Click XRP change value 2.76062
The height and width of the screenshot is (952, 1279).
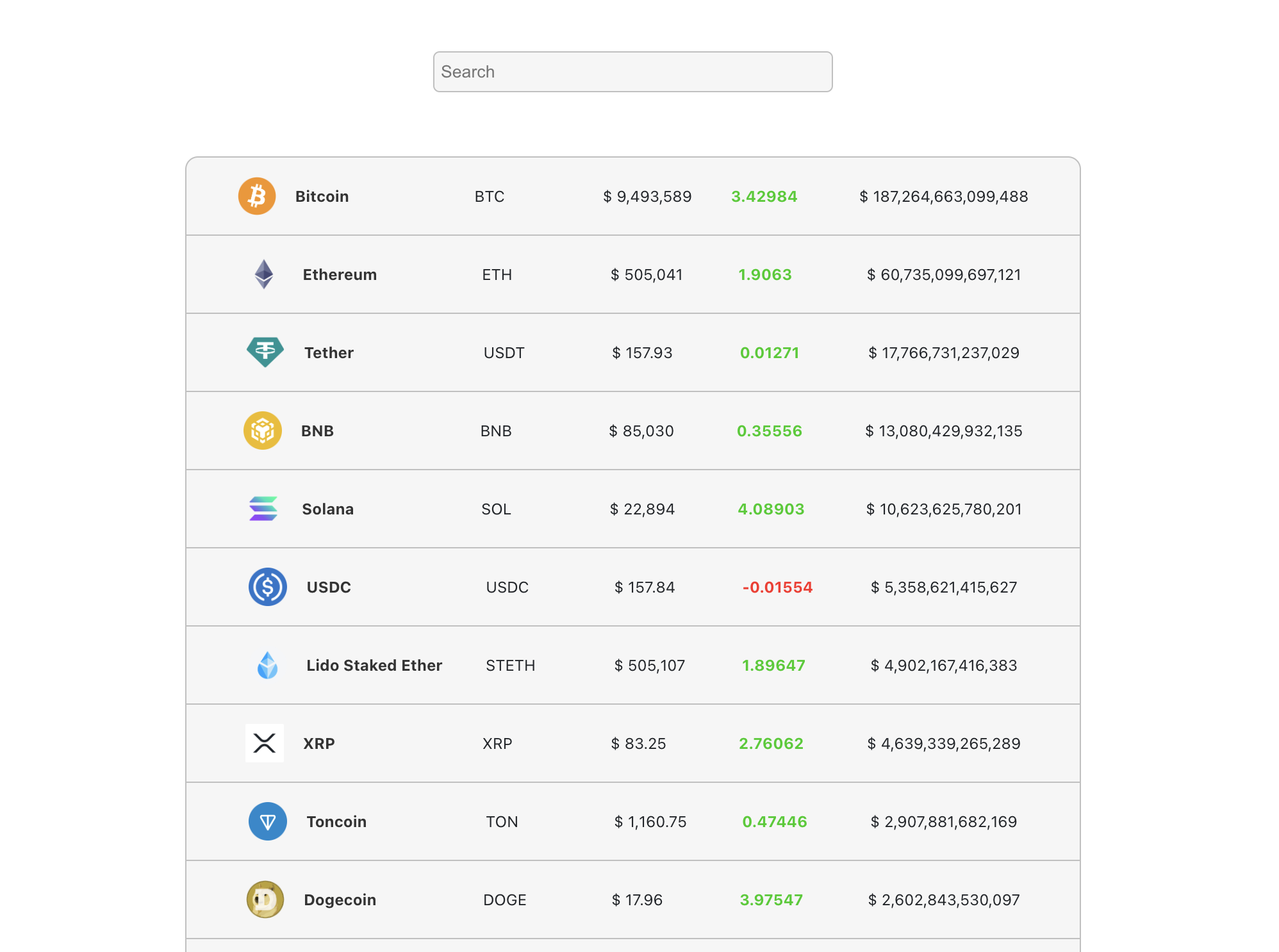click(x=771, y=744)
